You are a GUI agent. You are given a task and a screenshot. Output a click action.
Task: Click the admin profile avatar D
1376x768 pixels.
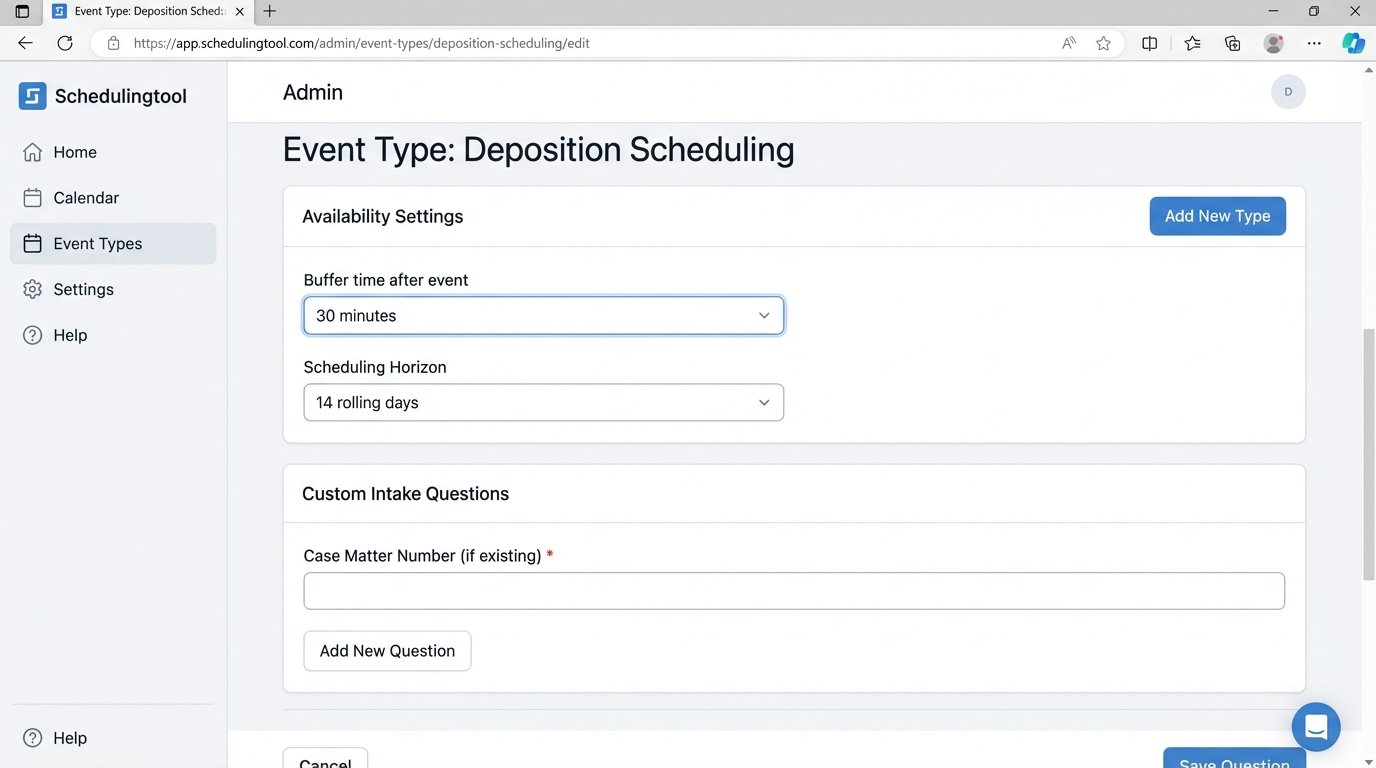tap(1288, 91)
